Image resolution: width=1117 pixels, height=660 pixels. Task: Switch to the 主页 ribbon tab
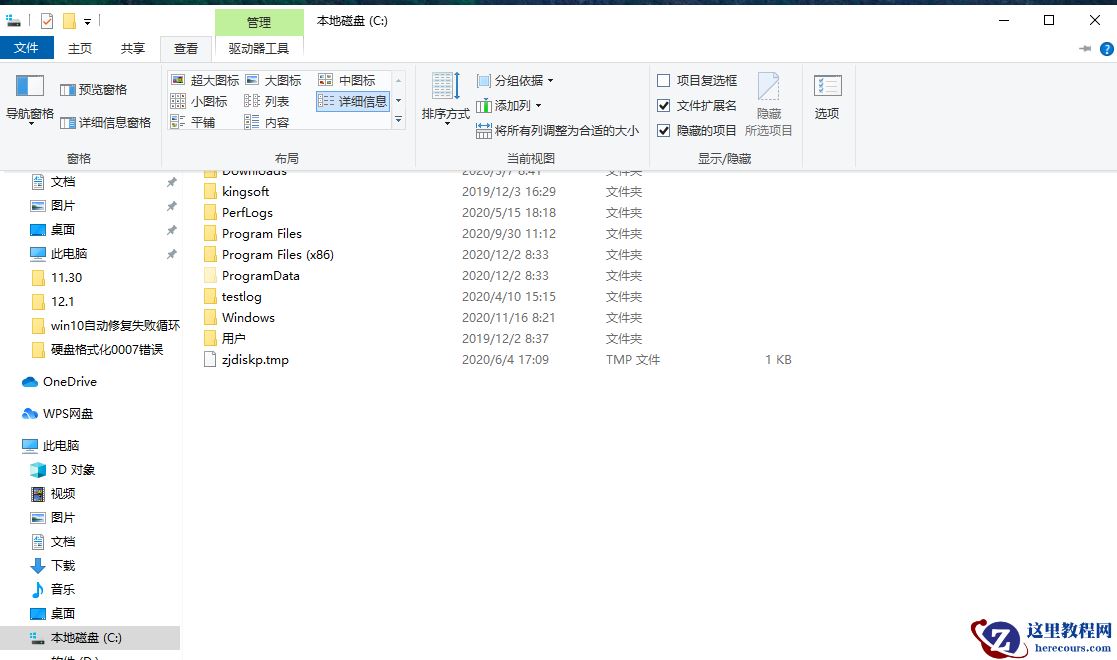coord(79,47)
